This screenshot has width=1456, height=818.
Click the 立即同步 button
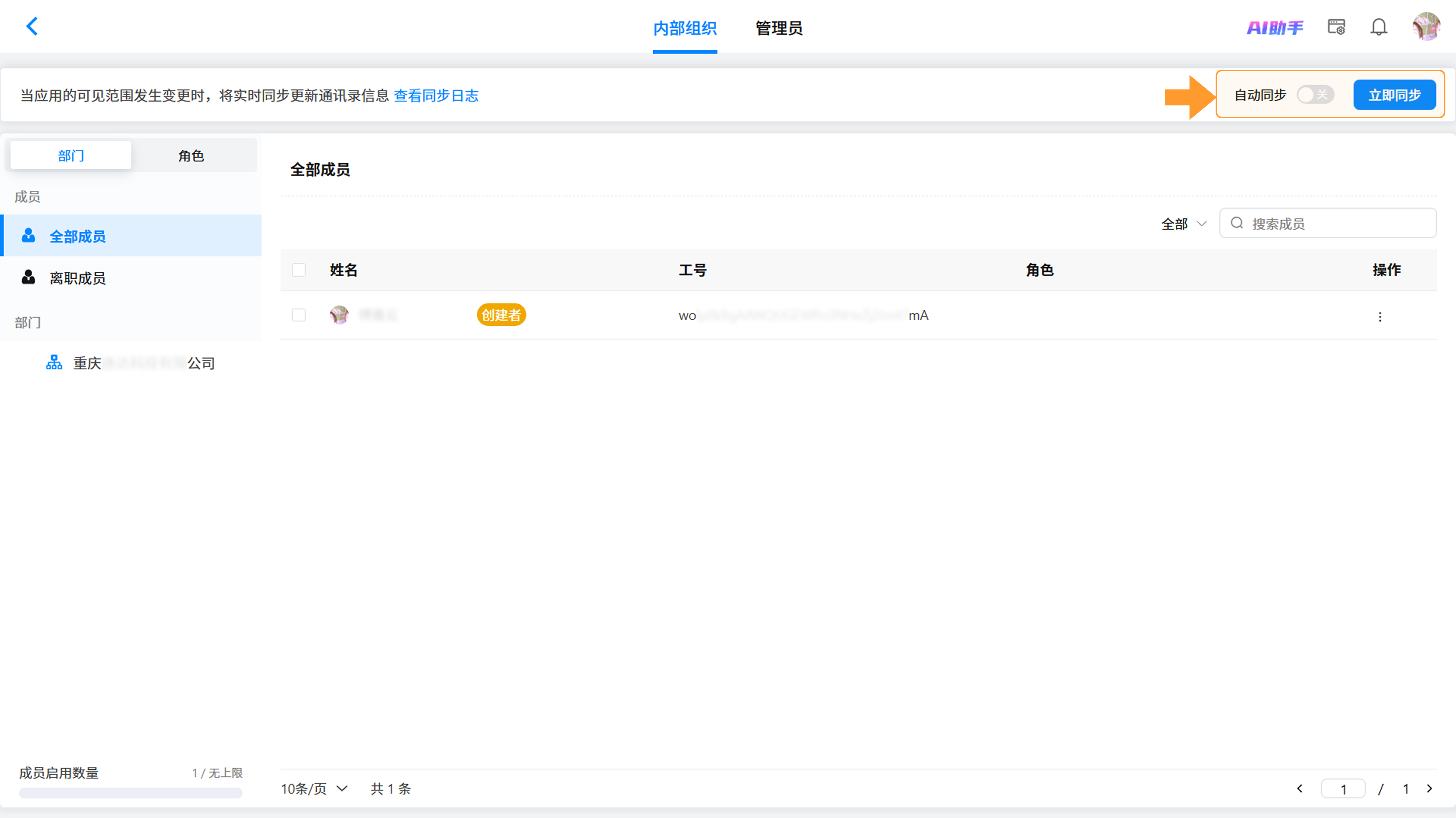[1395, 95]
